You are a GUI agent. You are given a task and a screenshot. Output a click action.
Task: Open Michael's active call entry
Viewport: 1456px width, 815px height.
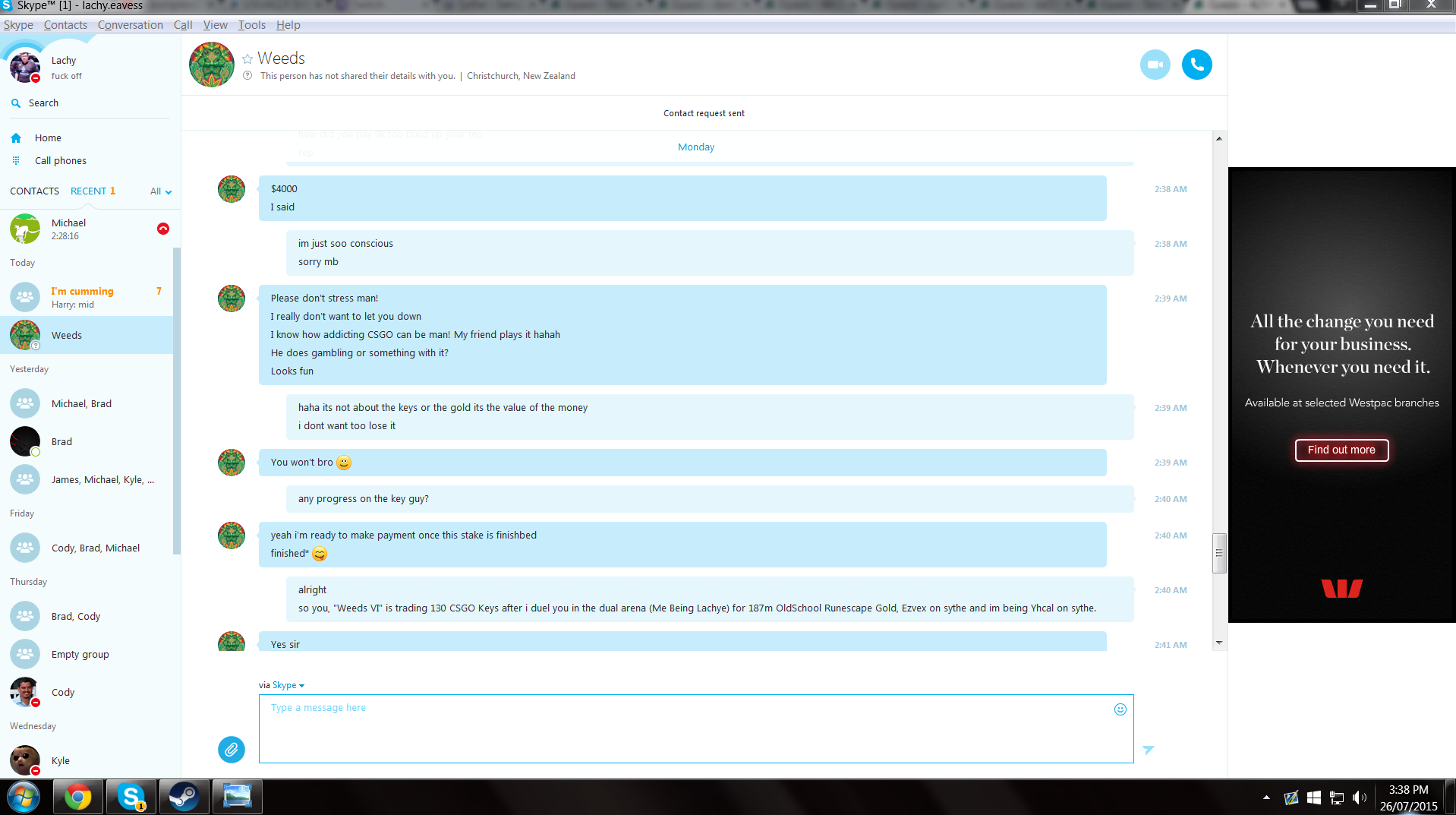pos(87,229)
